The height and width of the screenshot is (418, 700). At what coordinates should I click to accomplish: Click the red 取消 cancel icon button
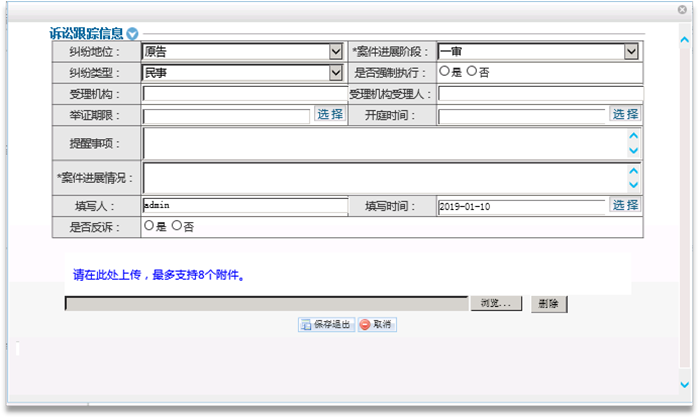coord(377,325)
